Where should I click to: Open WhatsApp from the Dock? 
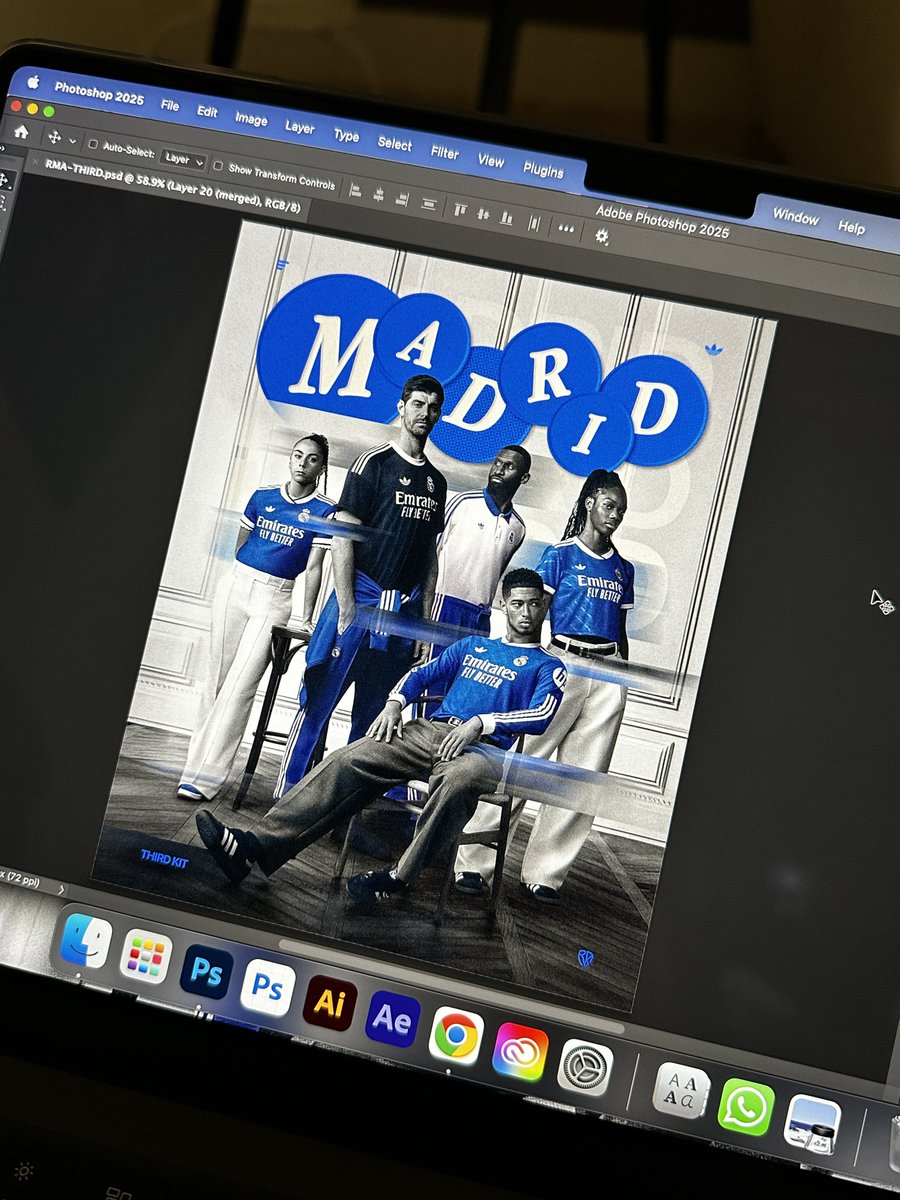[746, 1106]
